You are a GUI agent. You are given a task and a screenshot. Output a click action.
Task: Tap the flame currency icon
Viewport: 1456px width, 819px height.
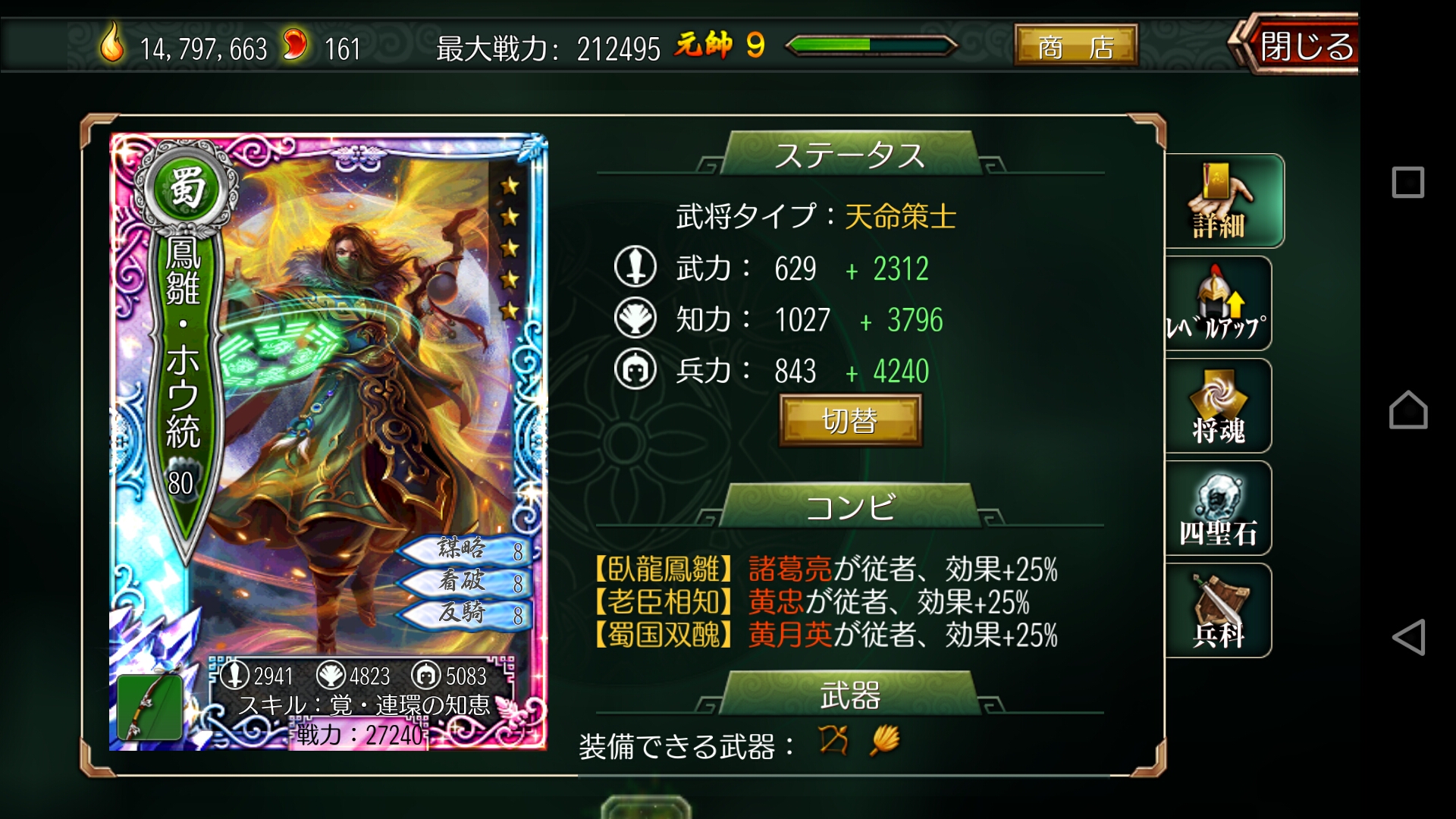pyautogui.click(x=112, y=42)
